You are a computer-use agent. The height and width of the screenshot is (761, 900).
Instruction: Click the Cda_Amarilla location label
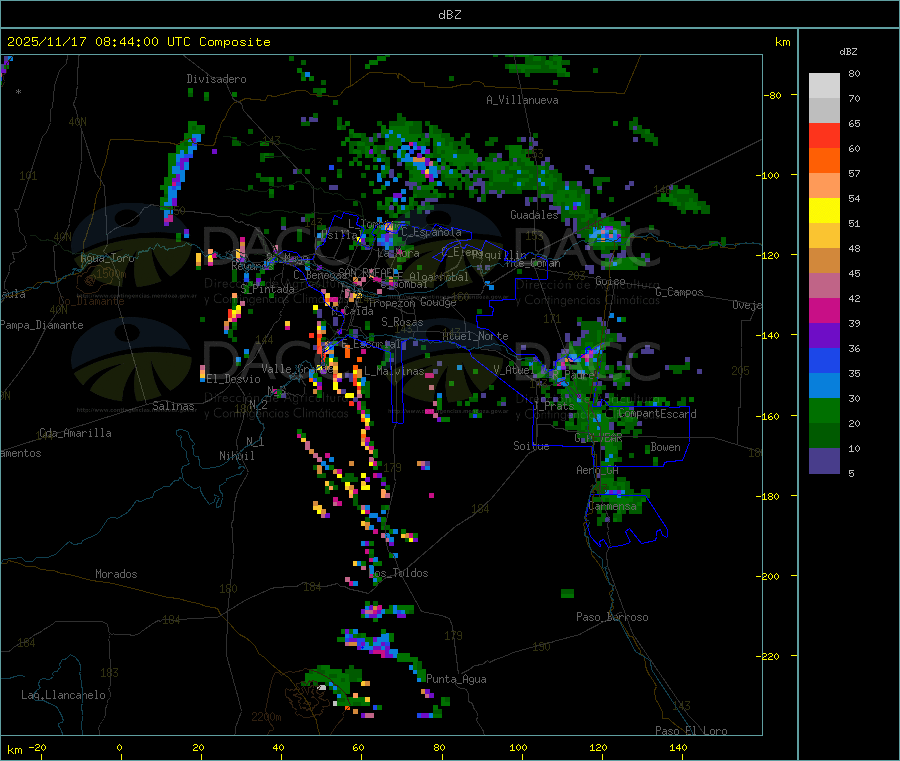pos(75,433)
